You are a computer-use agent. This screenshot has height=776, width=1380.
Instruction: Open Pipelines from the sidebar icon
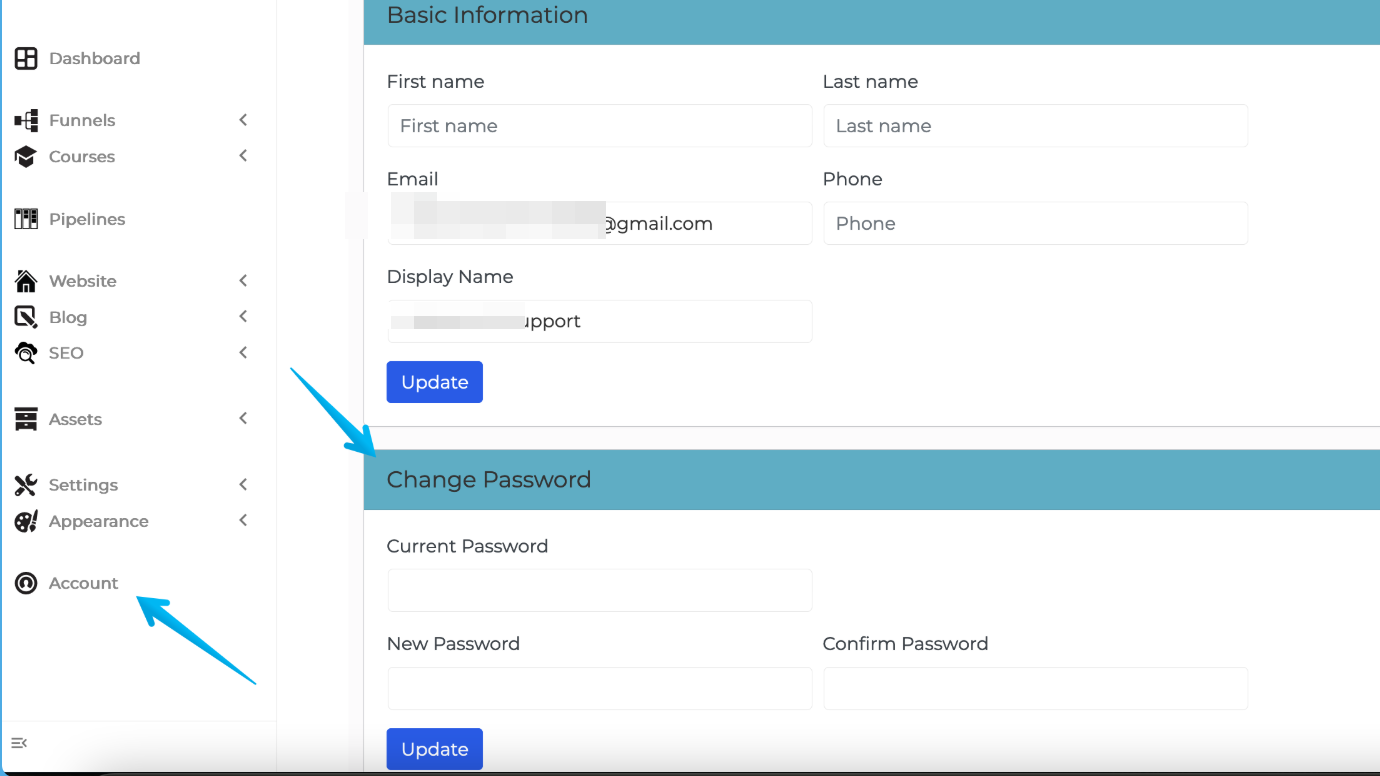tap(25, 218)
